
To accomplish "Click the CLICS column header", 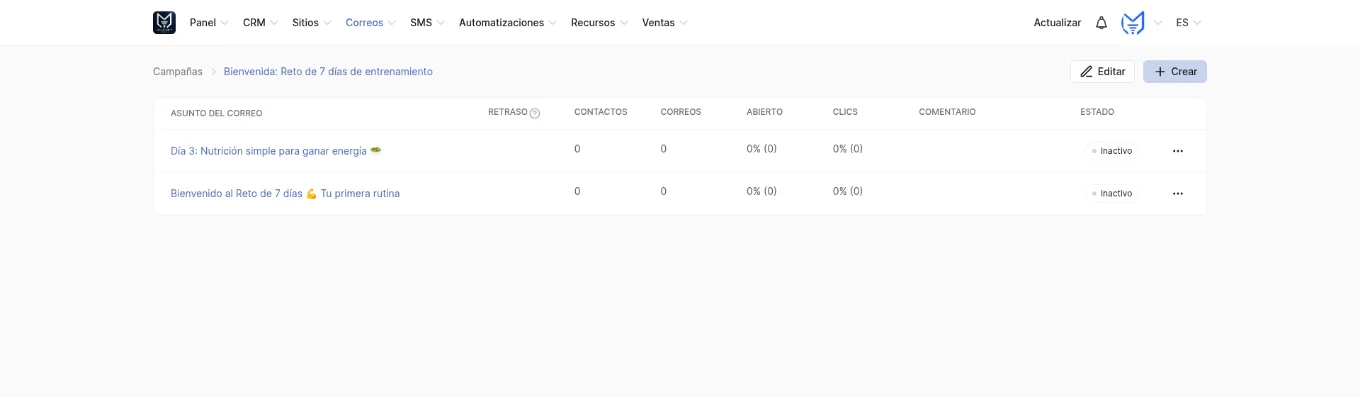I will pos(845,112).
